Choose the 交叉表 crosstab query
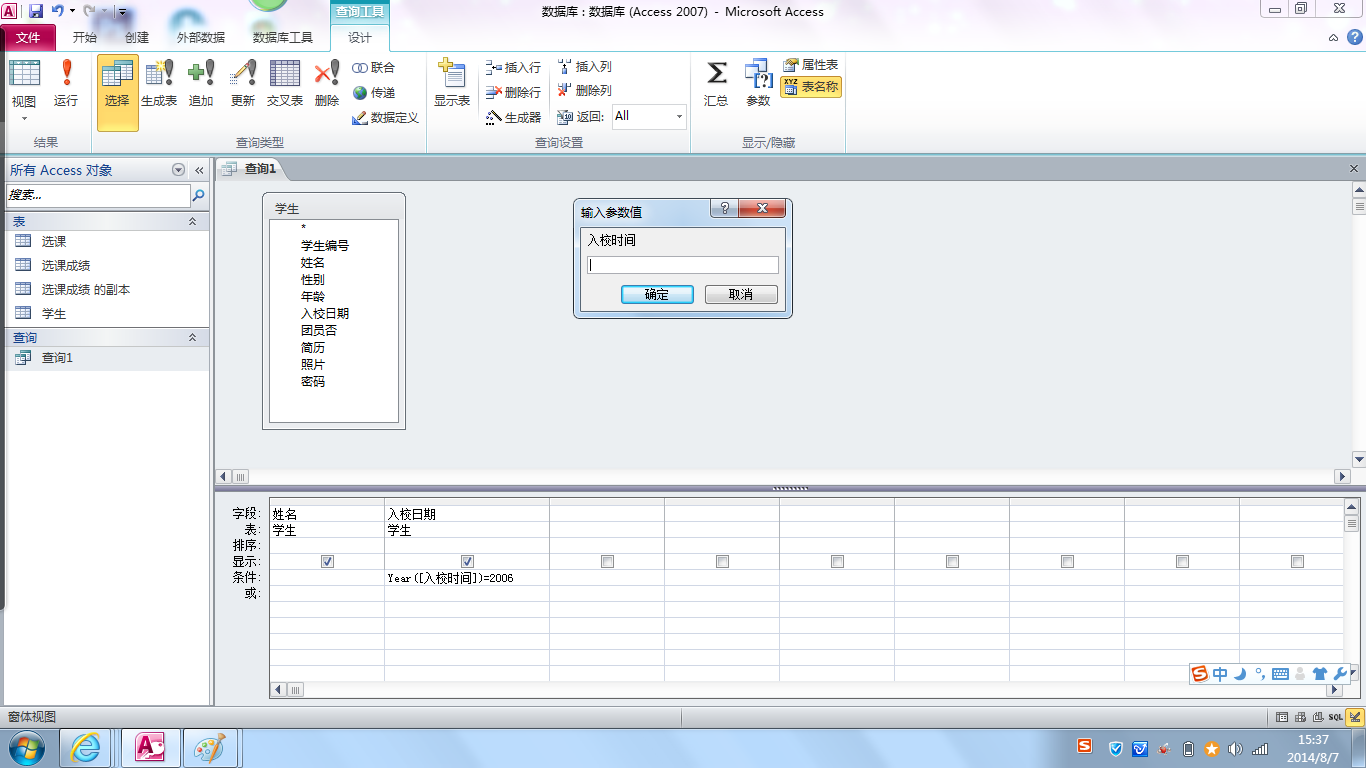 [285, 84]
